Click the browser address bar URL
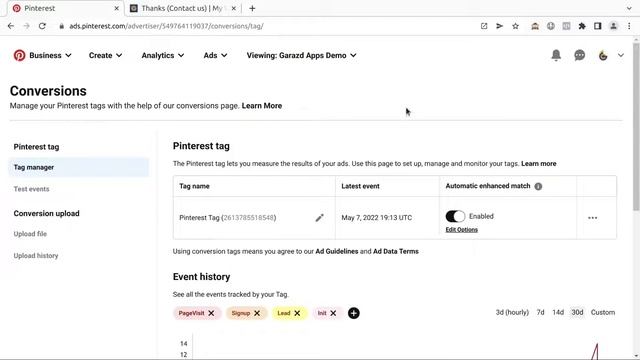 (166, 26)
